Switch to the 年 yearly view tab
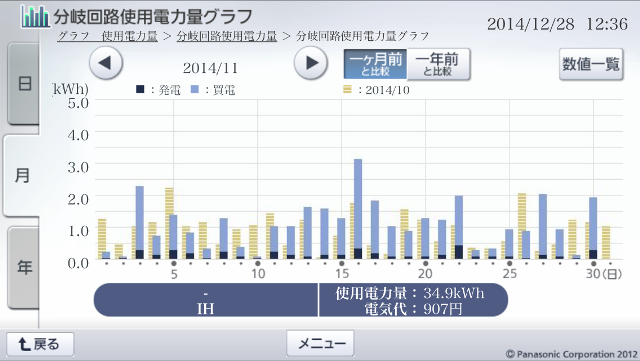This screenshot has width=640, height=361. (x=23, y=267)
